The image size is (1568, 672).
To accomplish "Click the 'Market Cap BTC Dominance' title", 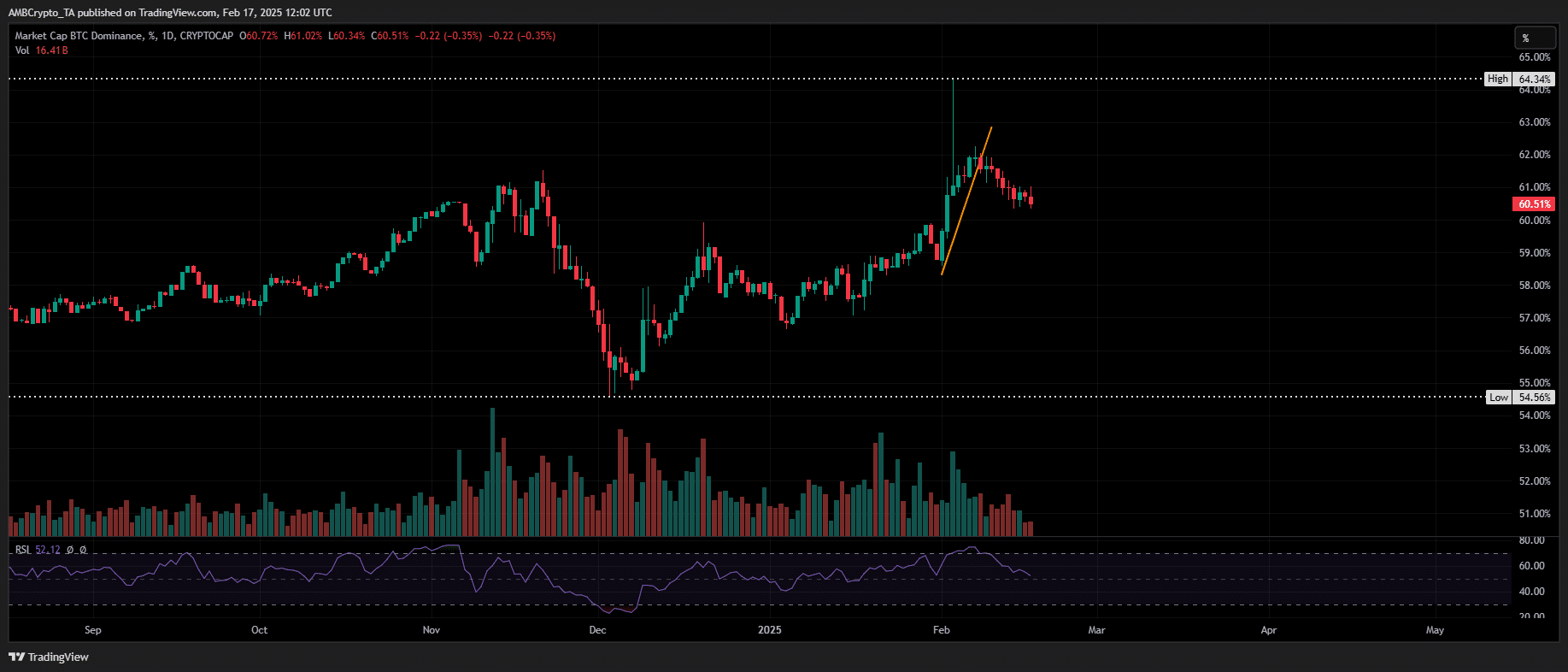I will coord(79,36).
